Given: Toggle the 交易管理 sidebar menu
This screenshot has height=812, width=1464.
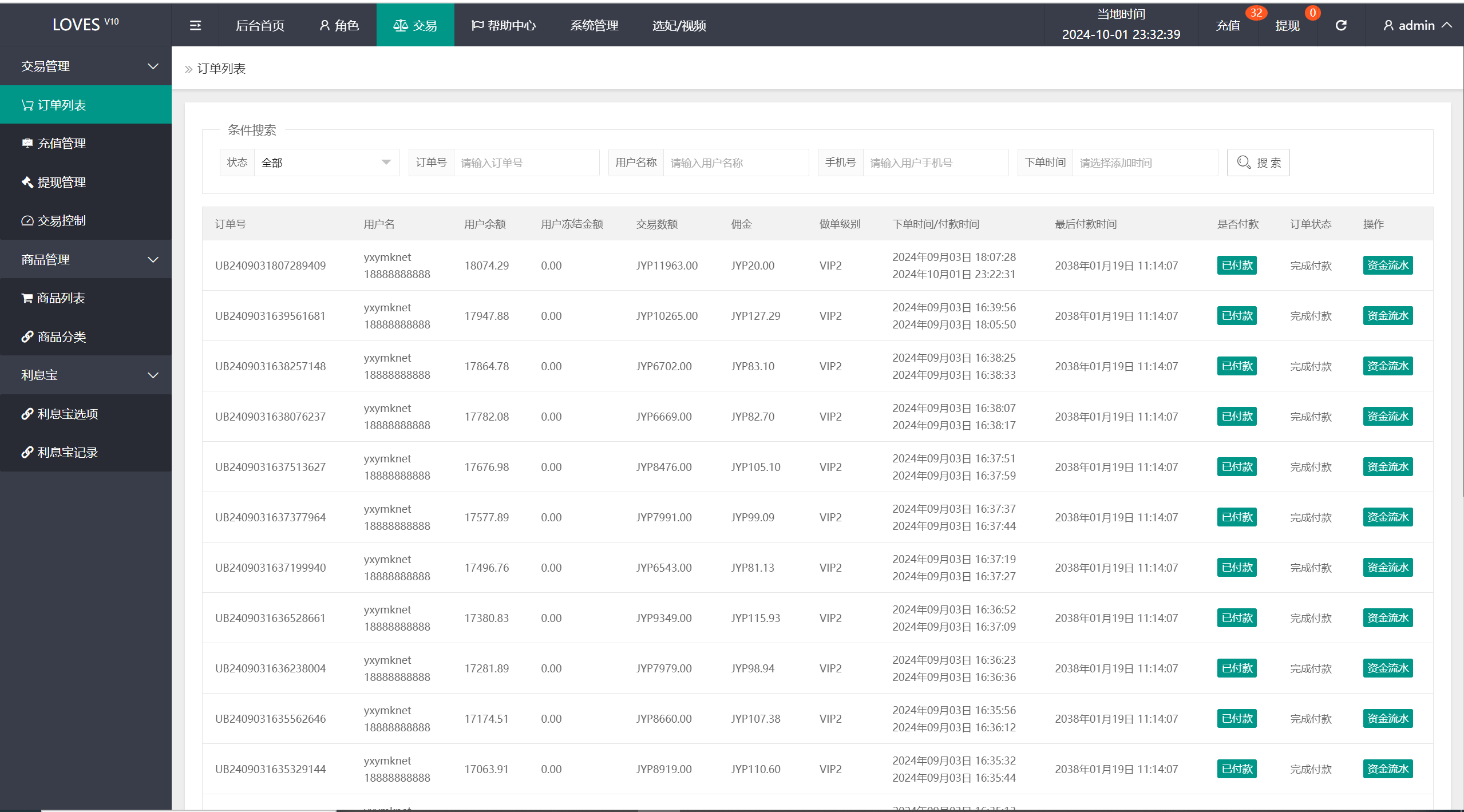Looking at the screenshot, I should tap(85, 67).
